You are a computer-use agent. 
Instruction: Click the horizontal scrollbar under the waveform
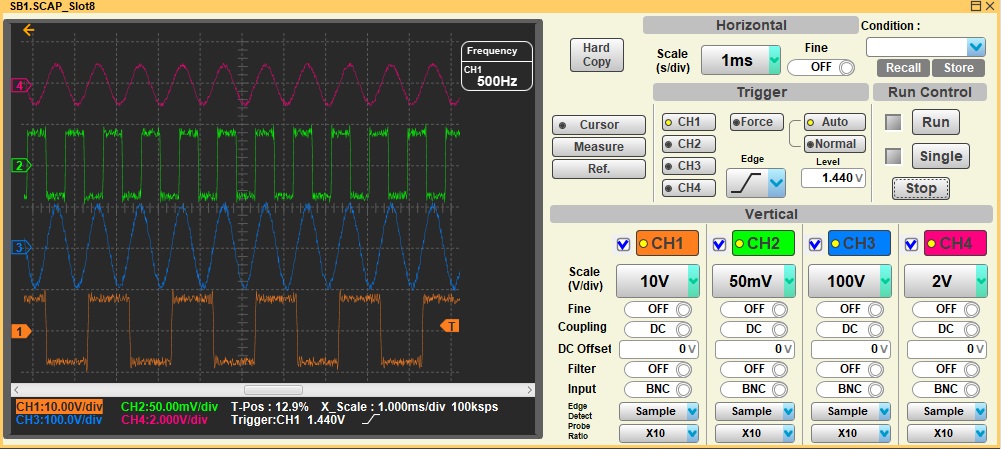(x=272, y=390)
